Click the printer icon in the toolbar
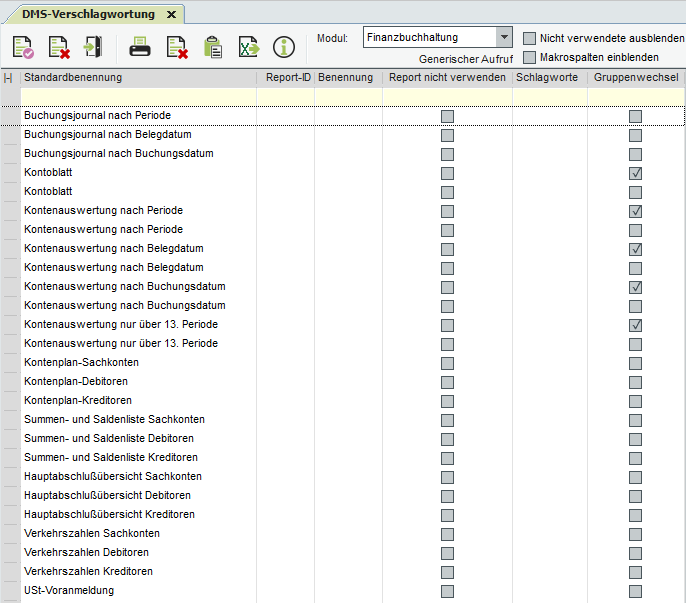The image size is (686, 603). pyautogui.click(x=140, y=47)
